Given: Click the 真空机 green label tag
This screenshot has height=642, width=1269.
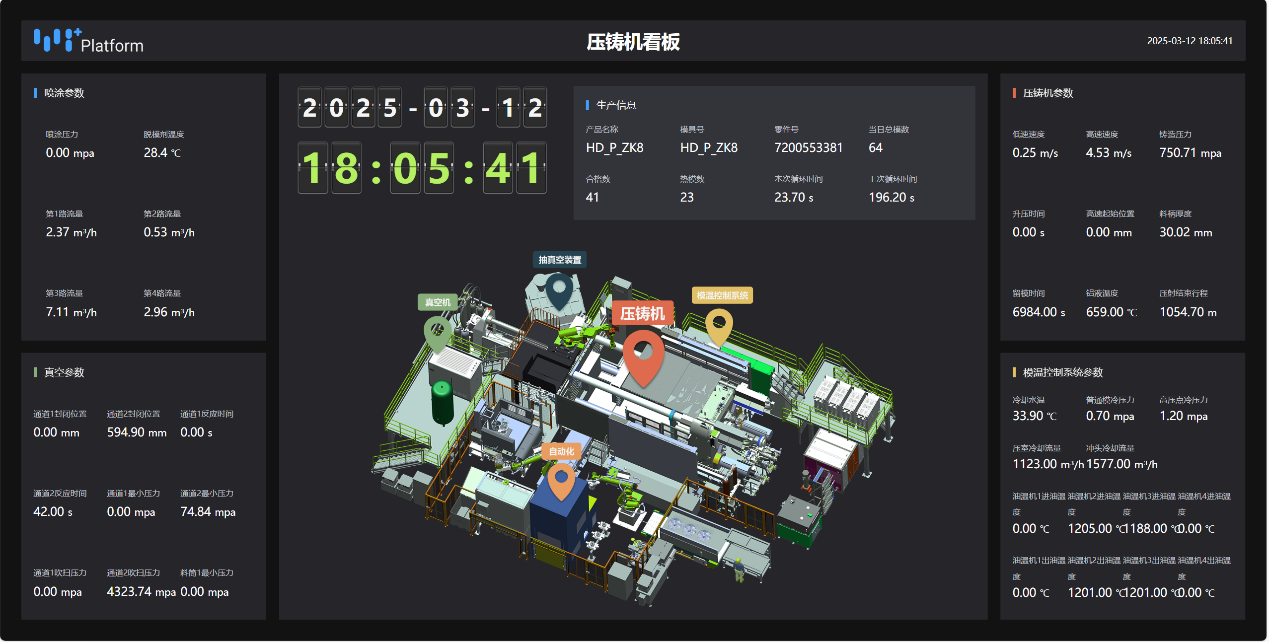Looking at the screenshot, I should point(437,302).
